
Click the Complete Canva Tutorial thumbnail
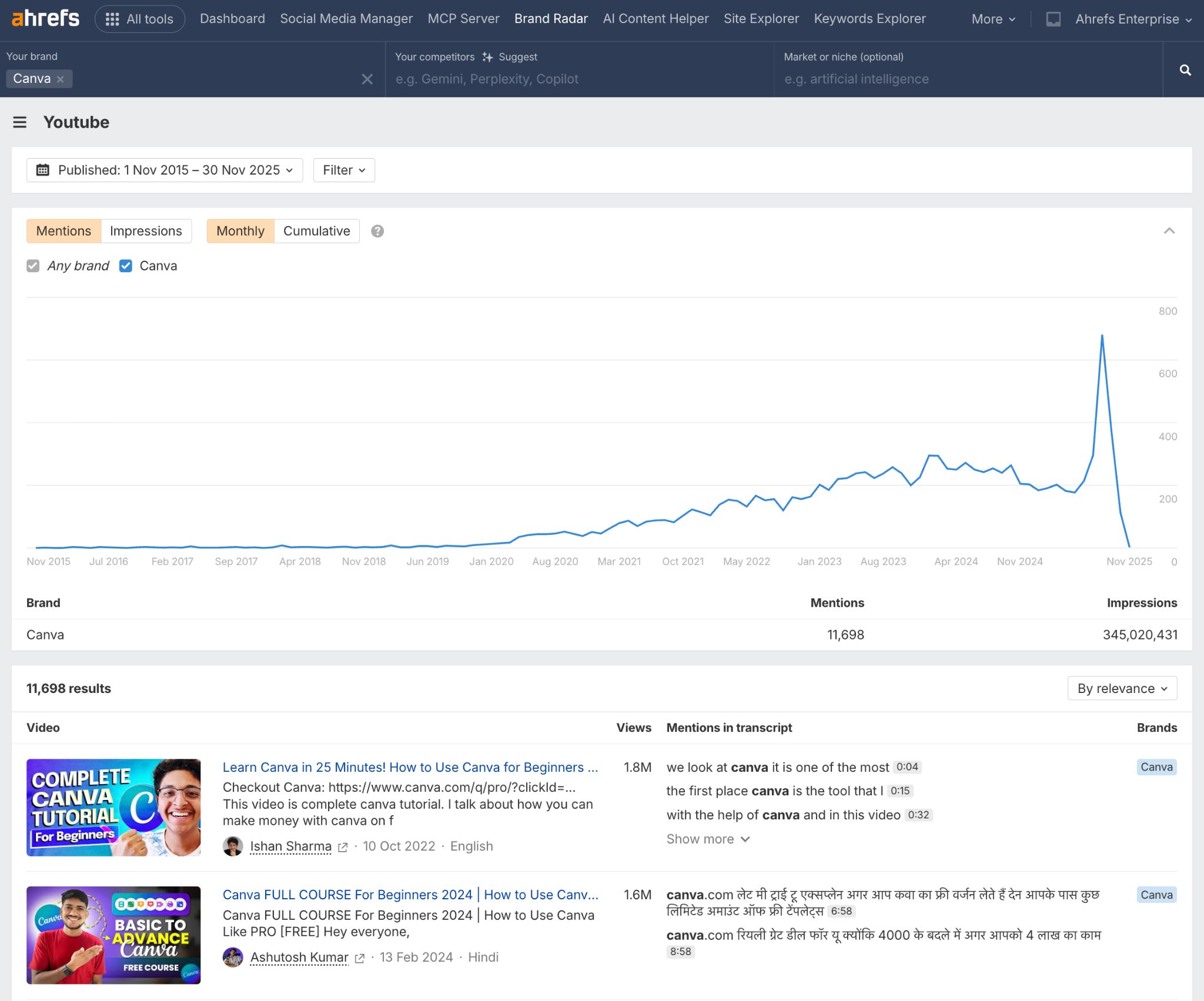(113, 807)
